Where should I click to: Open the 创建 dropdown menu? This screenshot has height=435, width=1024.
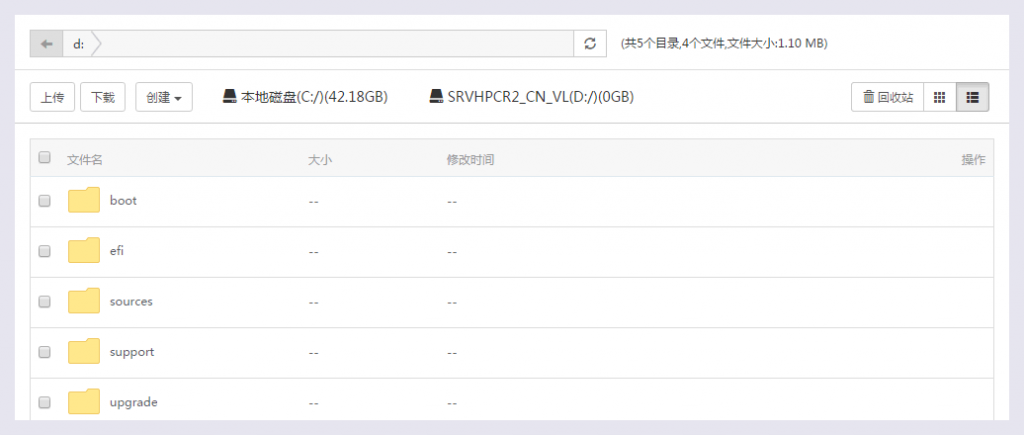point(164,97)
